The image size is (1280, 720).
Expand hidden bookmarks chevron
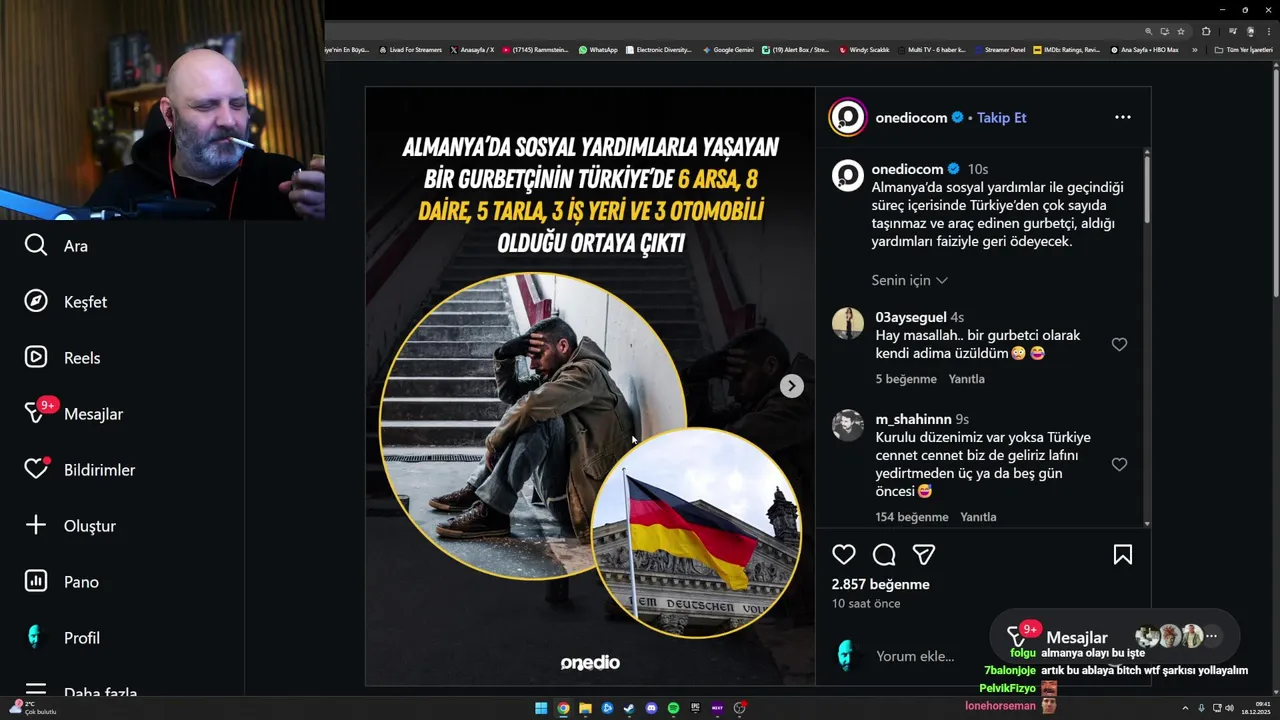coord(1194,50)
